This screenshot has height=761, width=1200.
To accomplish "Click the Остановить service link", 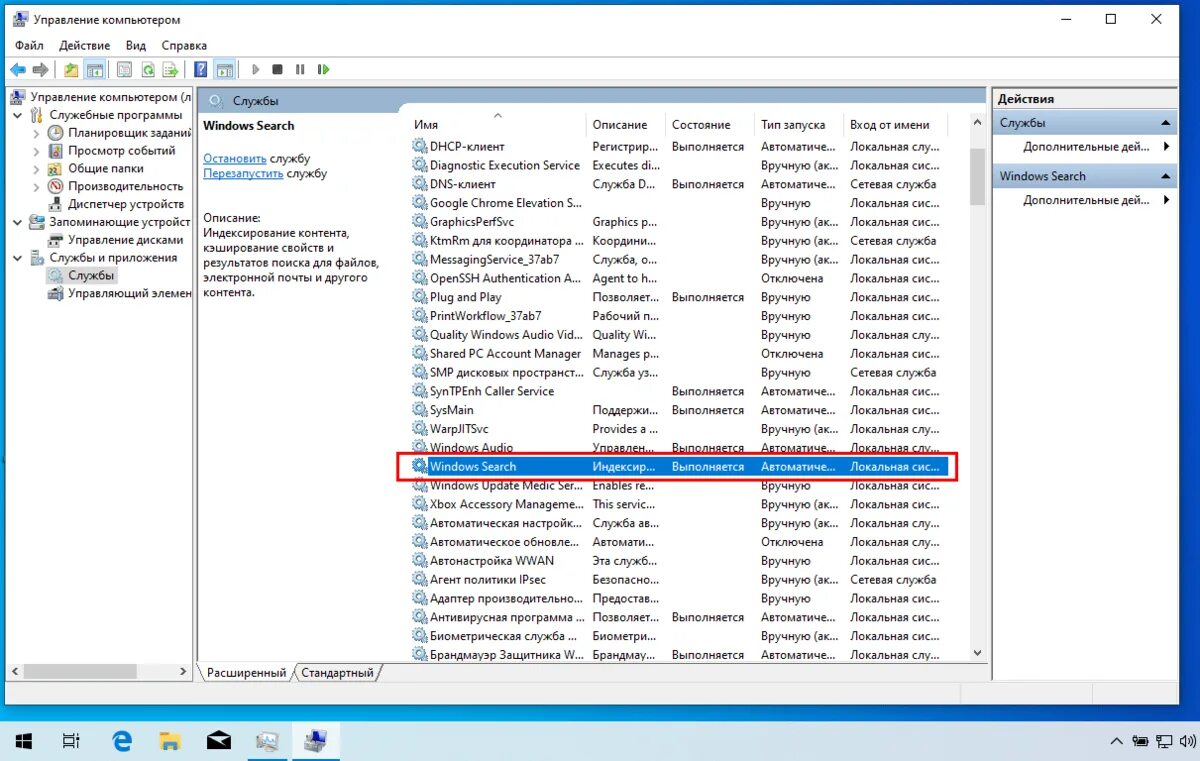I will tap(235, 158).
